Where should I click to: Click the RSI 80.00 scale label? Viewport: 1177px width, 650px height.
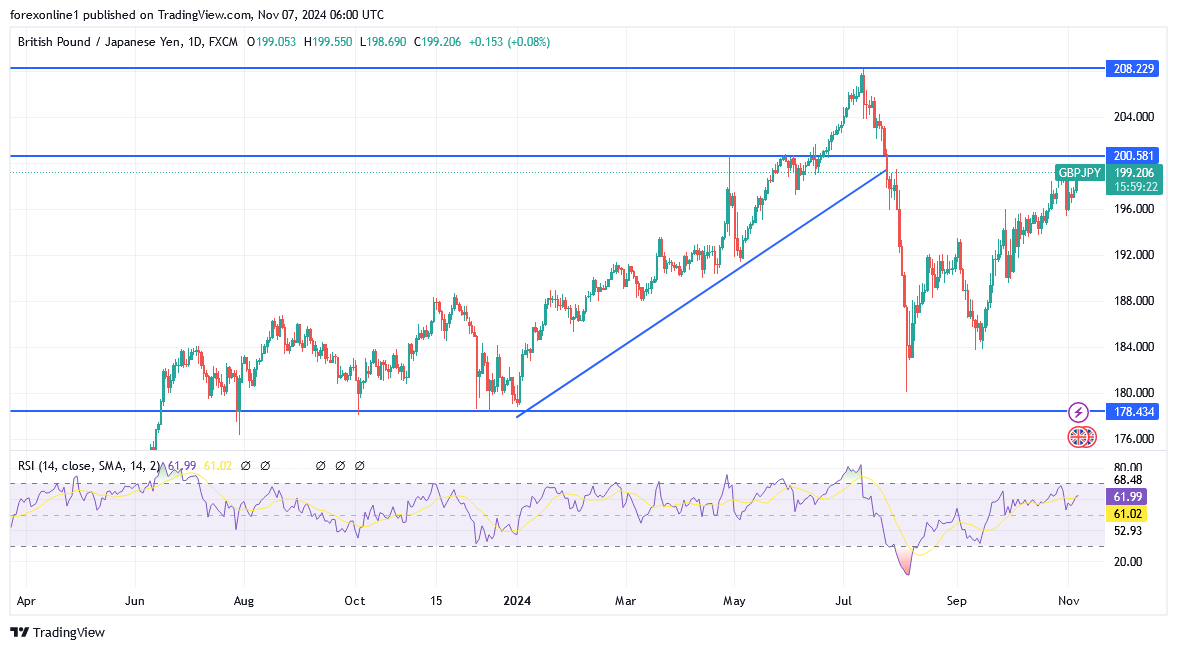coord(1127,467)
